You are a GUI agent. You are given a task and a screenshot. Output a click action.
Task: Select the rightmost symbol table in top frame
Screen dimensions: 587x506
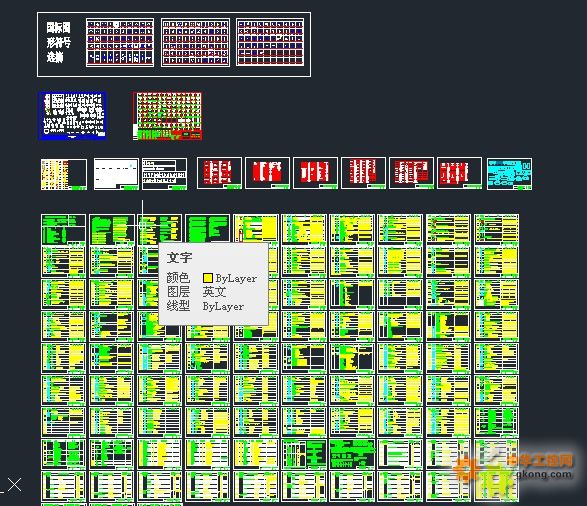tap(270, 43)
